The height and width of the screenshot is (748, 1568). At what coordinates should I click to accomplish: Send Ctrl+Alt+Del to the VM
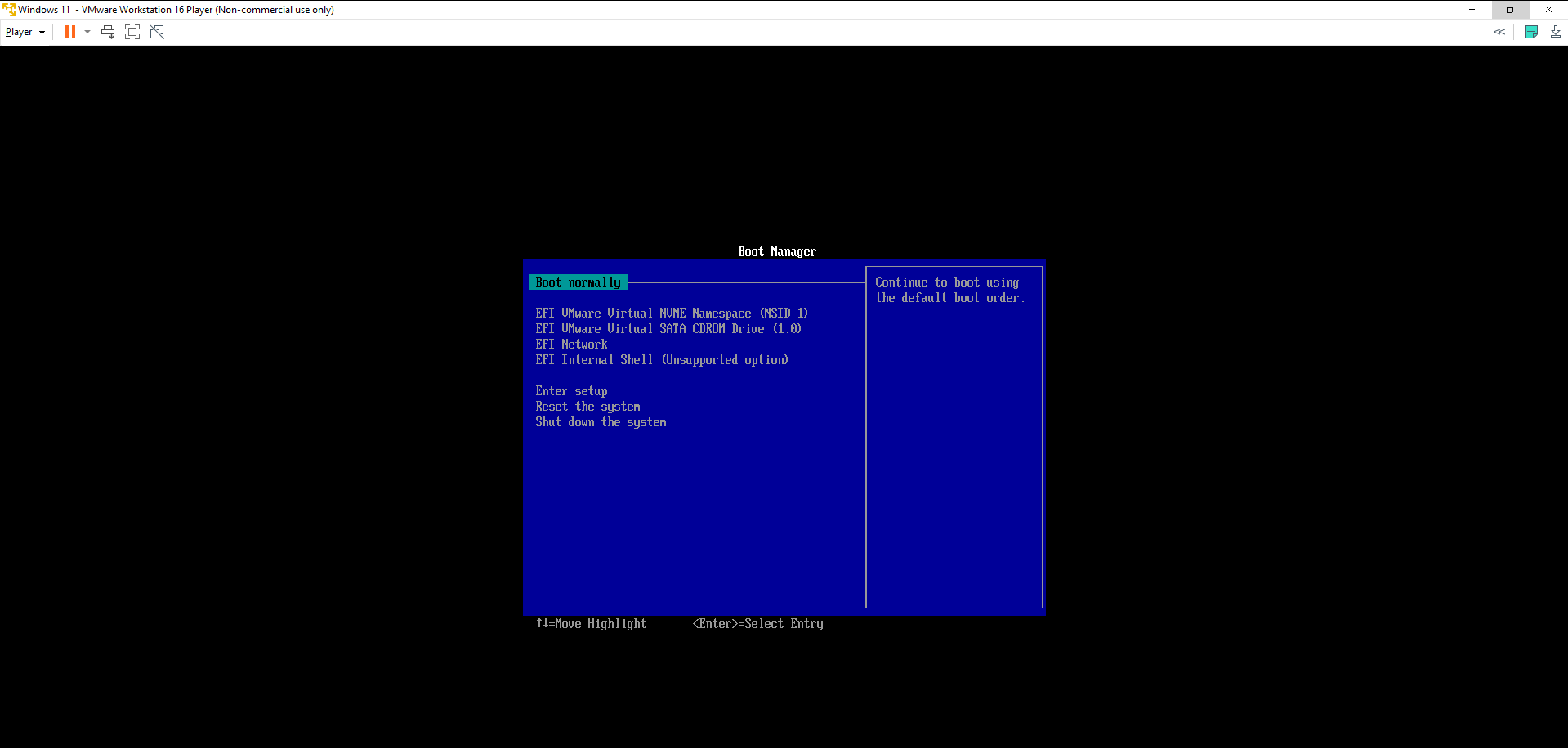(108, 32)
